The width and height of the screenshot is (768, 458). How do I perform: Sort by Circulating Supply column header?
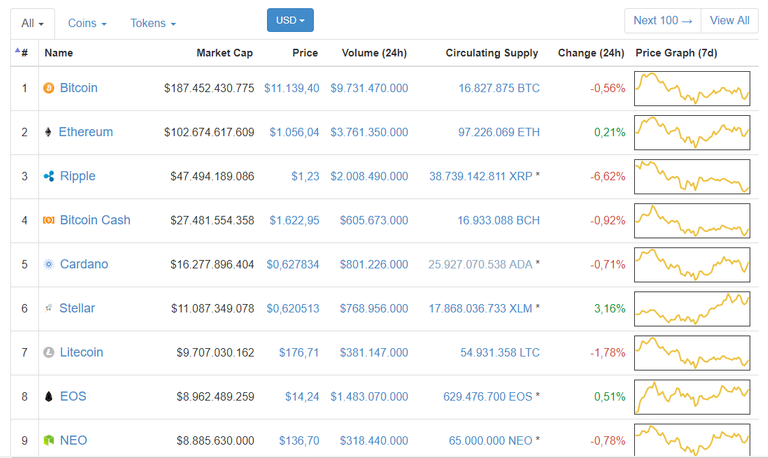point(492,53)
